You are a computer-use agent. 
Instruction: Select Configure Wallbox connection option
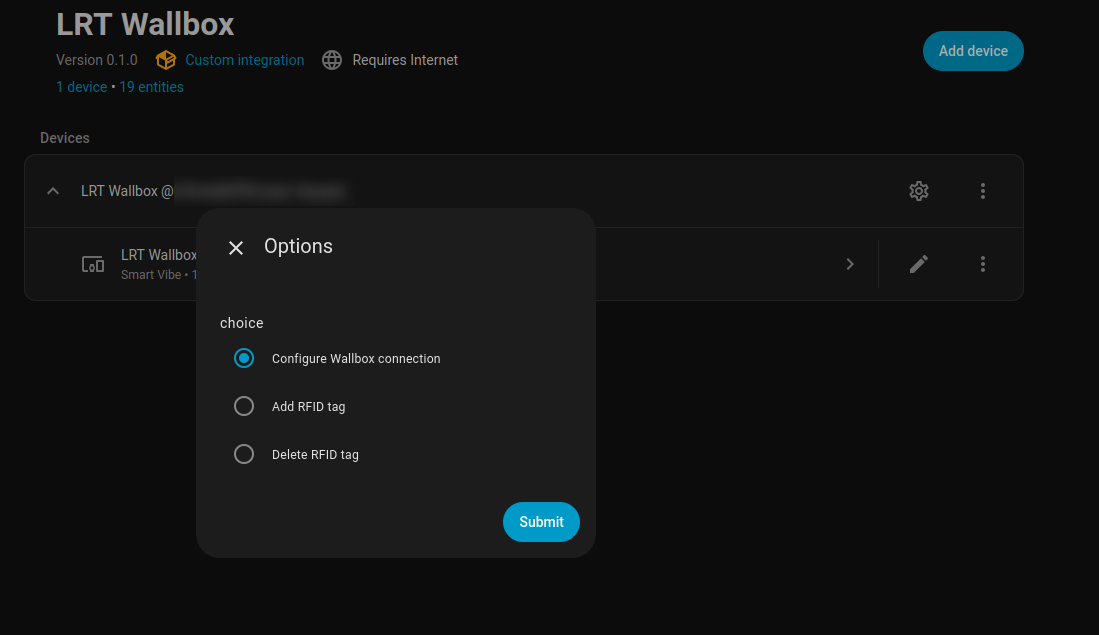point(244,358)
